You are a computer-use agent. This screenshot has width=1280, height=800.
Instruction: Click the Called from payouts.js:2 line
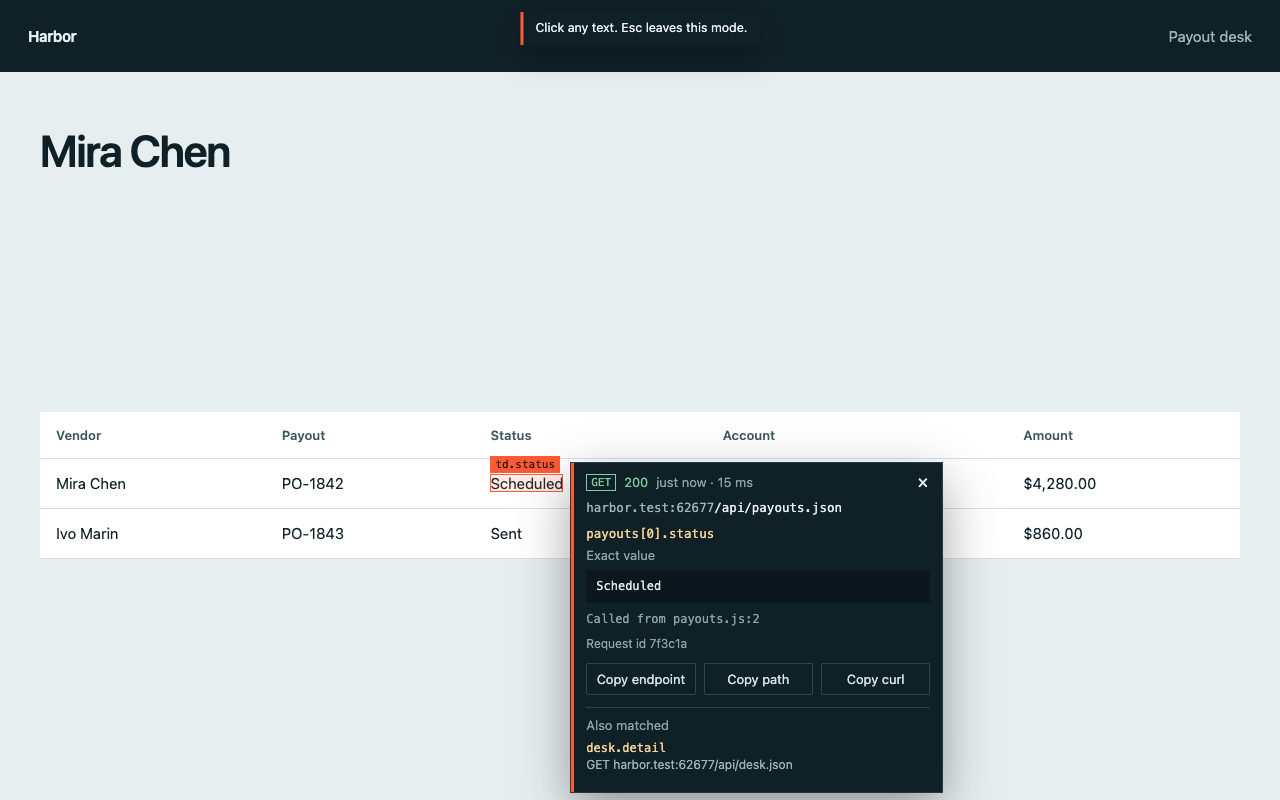tap(673, 619)
